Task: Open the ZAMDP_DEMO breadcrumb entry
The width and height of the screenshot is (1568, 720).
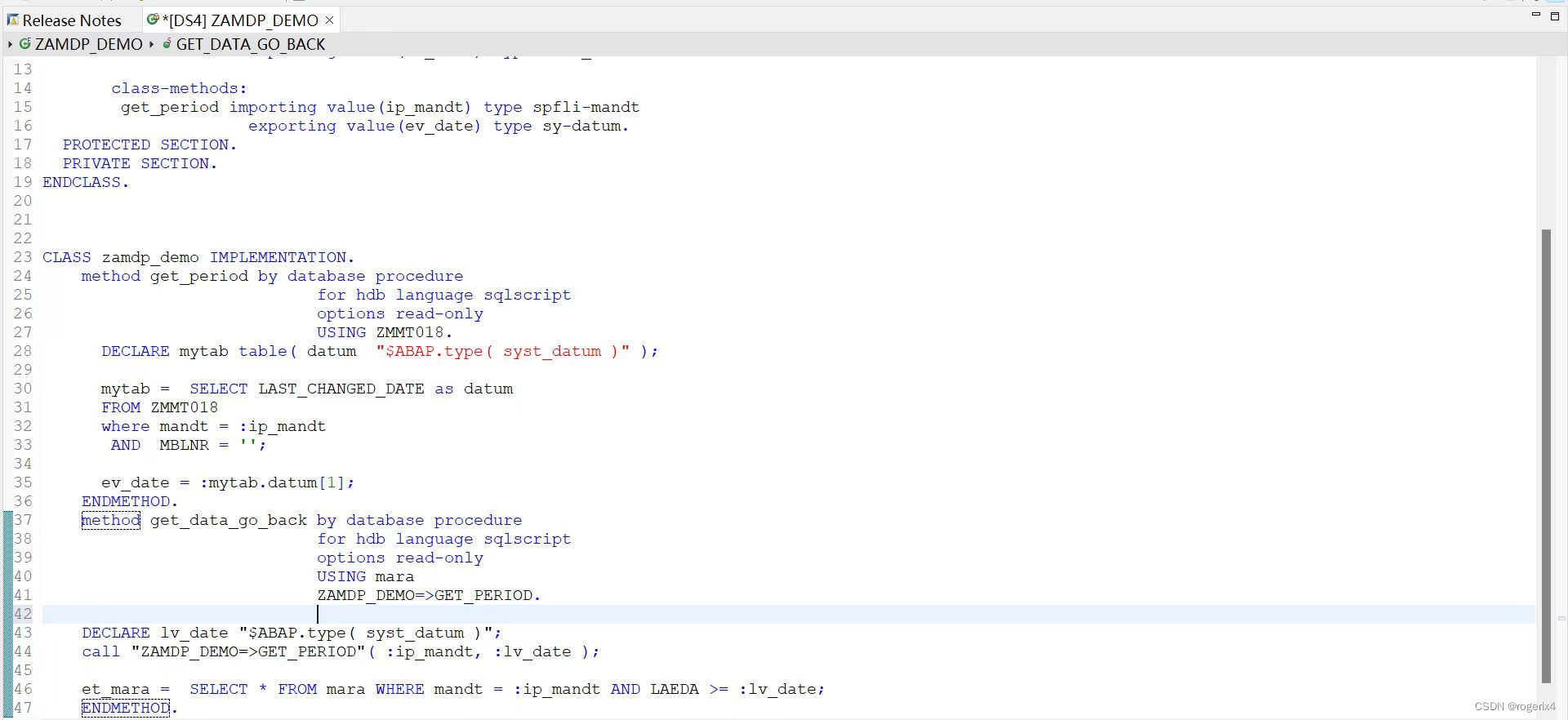Action: point(89,44)
